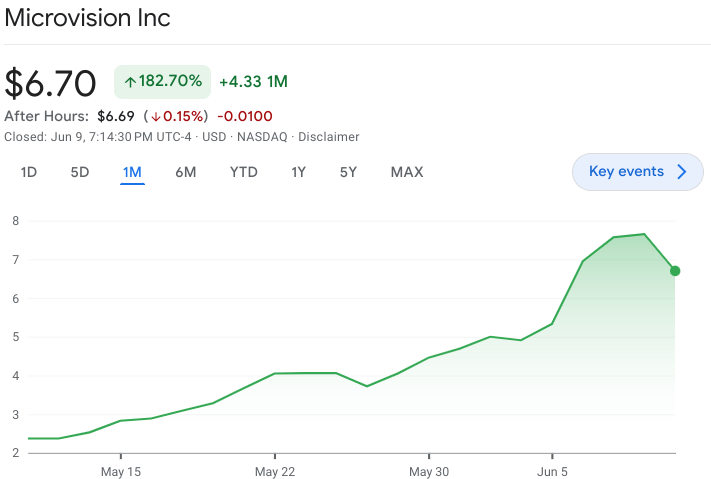Viewport: 711px width, 479px height.
Task: Click the 182.70% change badge
Action: tap(164, 81)
